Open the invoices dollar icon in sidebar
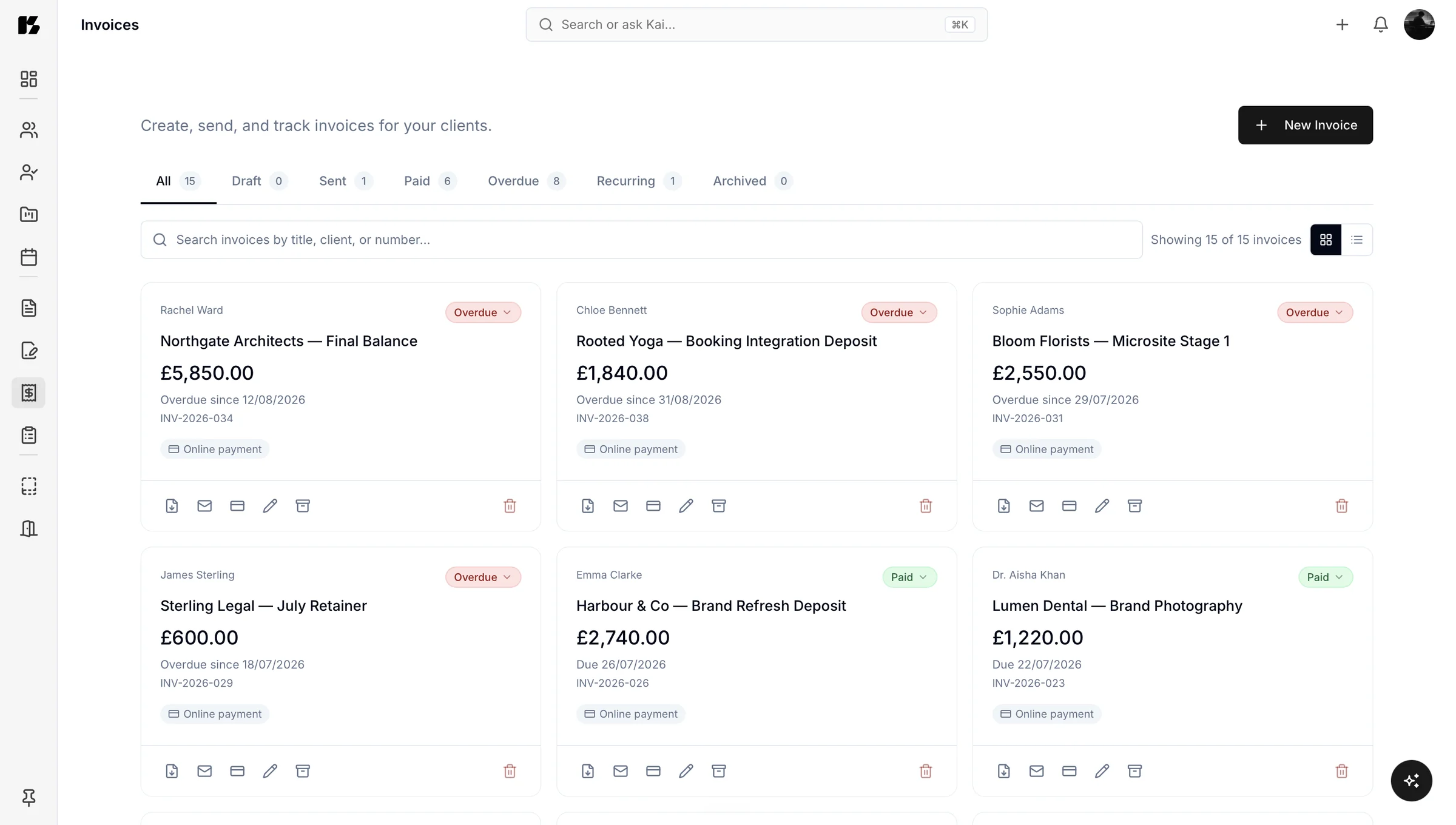Image resolution: width=1456 pixels, height=825 pixels. click(29, 393)
